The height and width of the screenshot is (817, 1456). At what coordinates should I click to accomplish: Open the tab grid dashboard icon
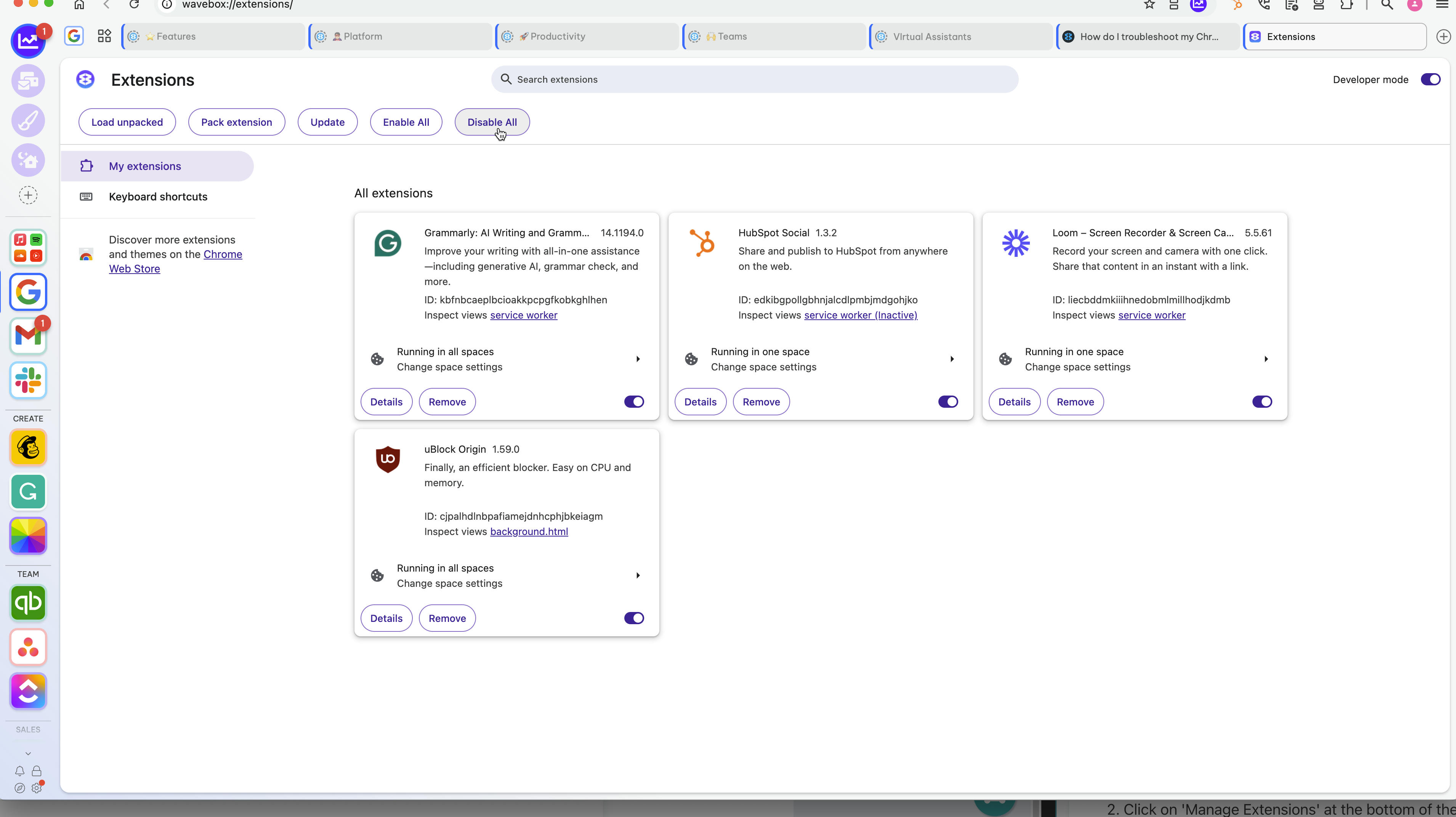tap(104, 36)
